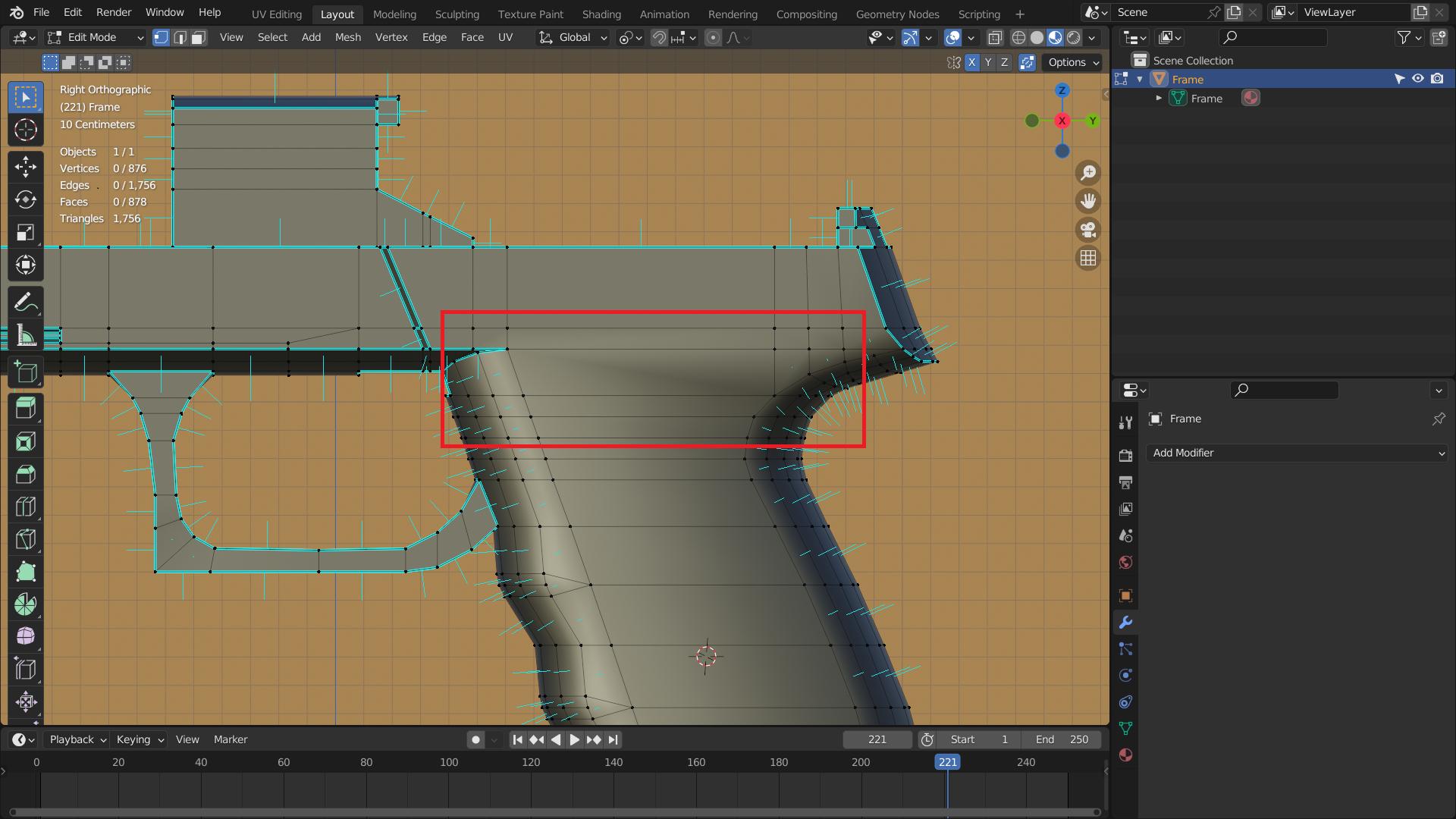
Task: Open the Keying dropdown
Action: click(x=140, y=739)
